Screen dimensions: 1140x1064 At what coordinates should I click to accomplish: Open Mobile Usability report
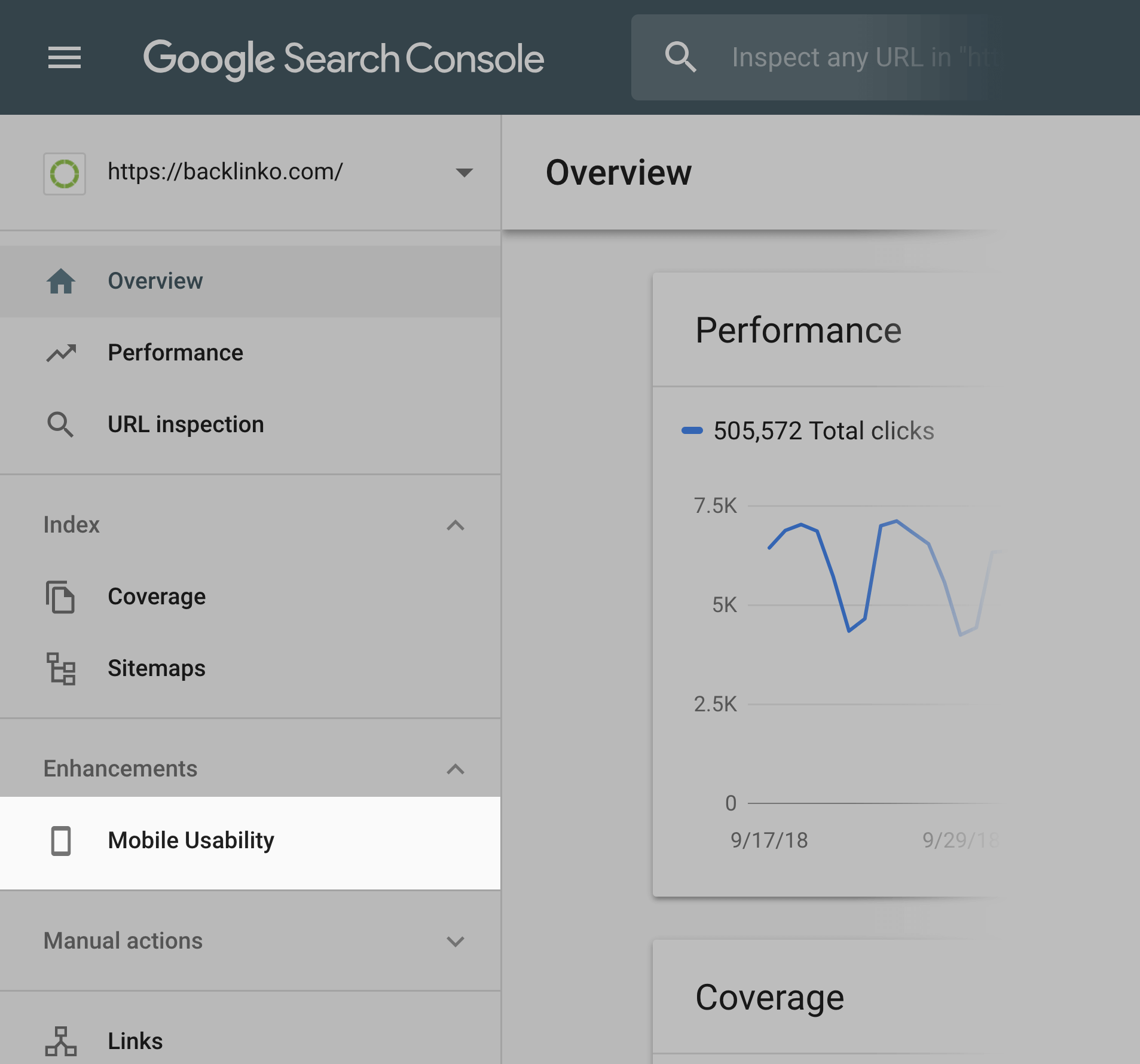[x=191, y=840]
